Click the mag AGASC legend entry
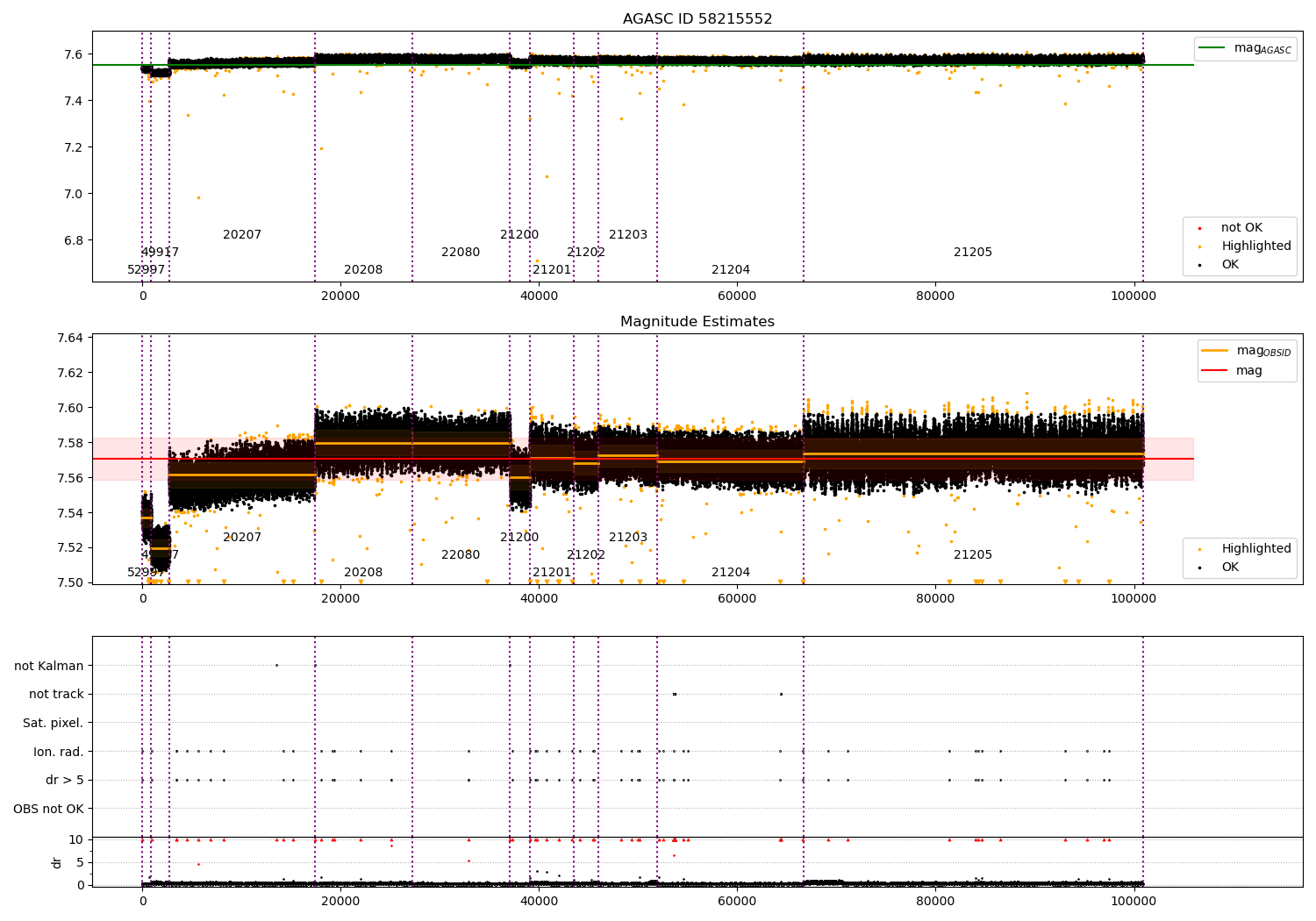This screenshot has width=1316, height=921. (x=1262, y=48)
